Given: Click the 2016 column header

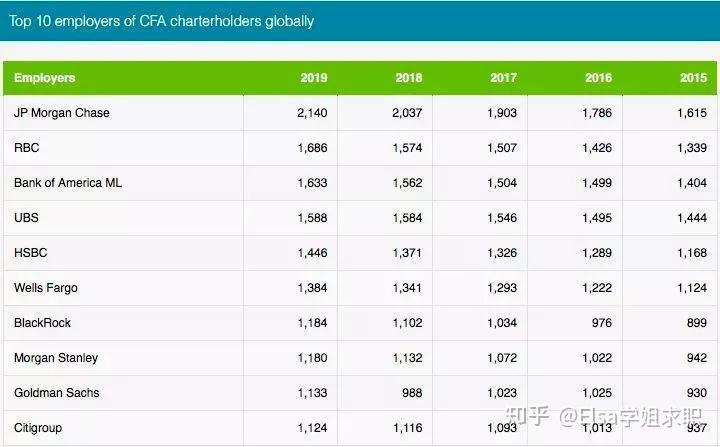Looking at the screenshot, I should (598, 78).
